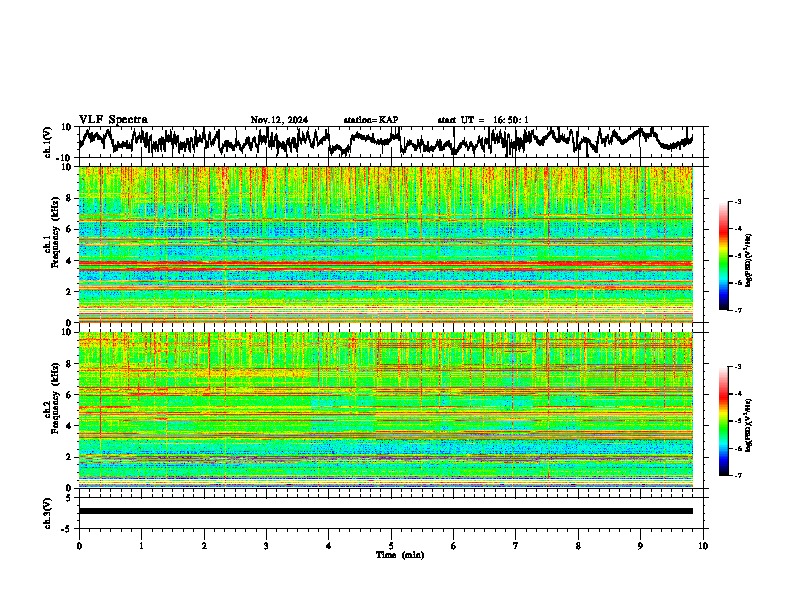The height and width of the screenshot is (612, 792).
Task: Click the upper colorbar log(PSD) label
Action: 748,261
